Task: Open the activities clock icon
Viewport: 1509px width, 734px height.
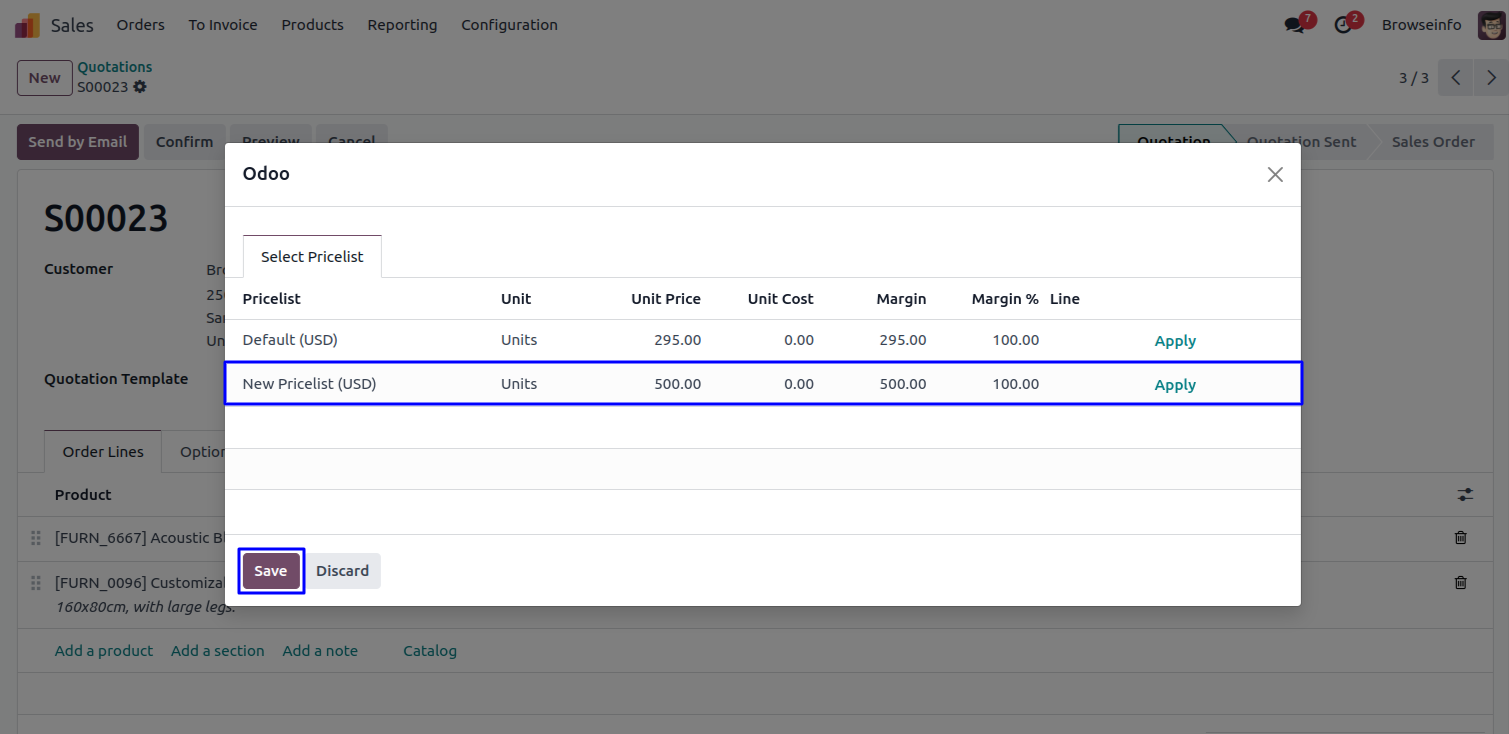Action: pos(1343,25)
